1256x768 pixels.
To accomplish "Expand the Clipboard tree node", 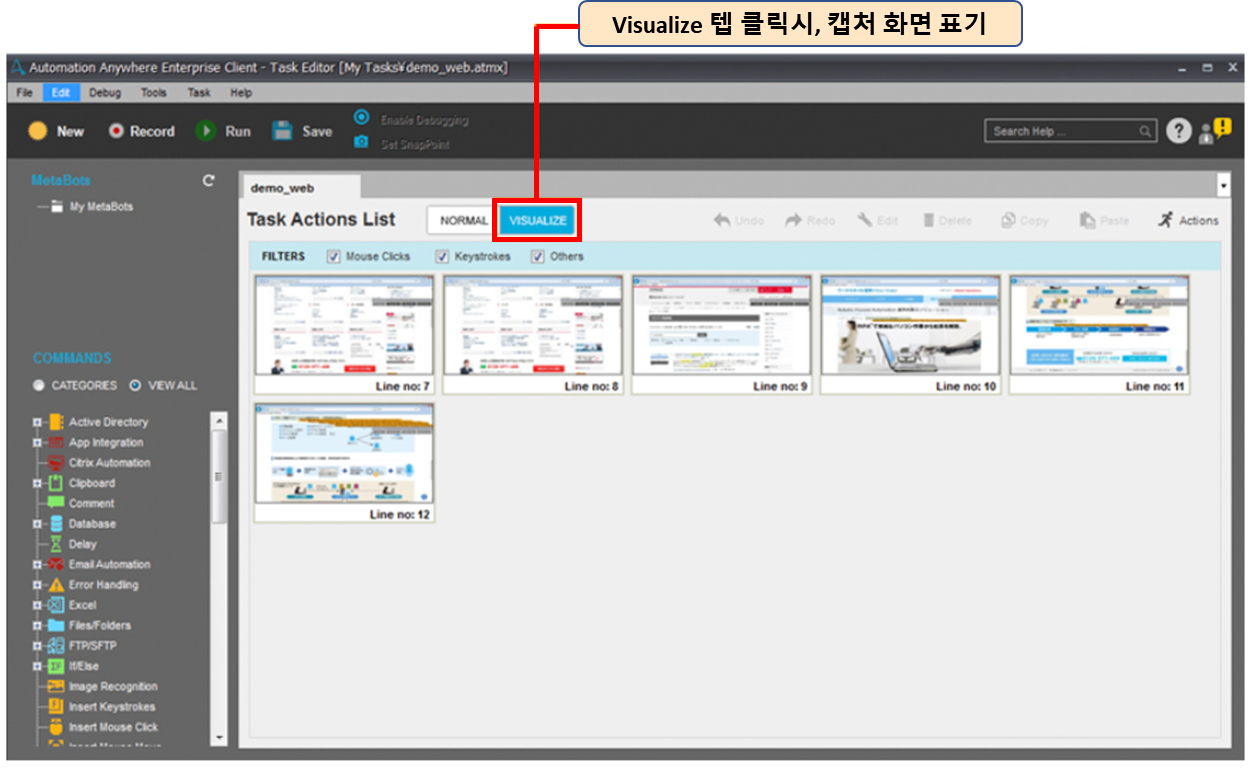I will [x=36, y=483].
